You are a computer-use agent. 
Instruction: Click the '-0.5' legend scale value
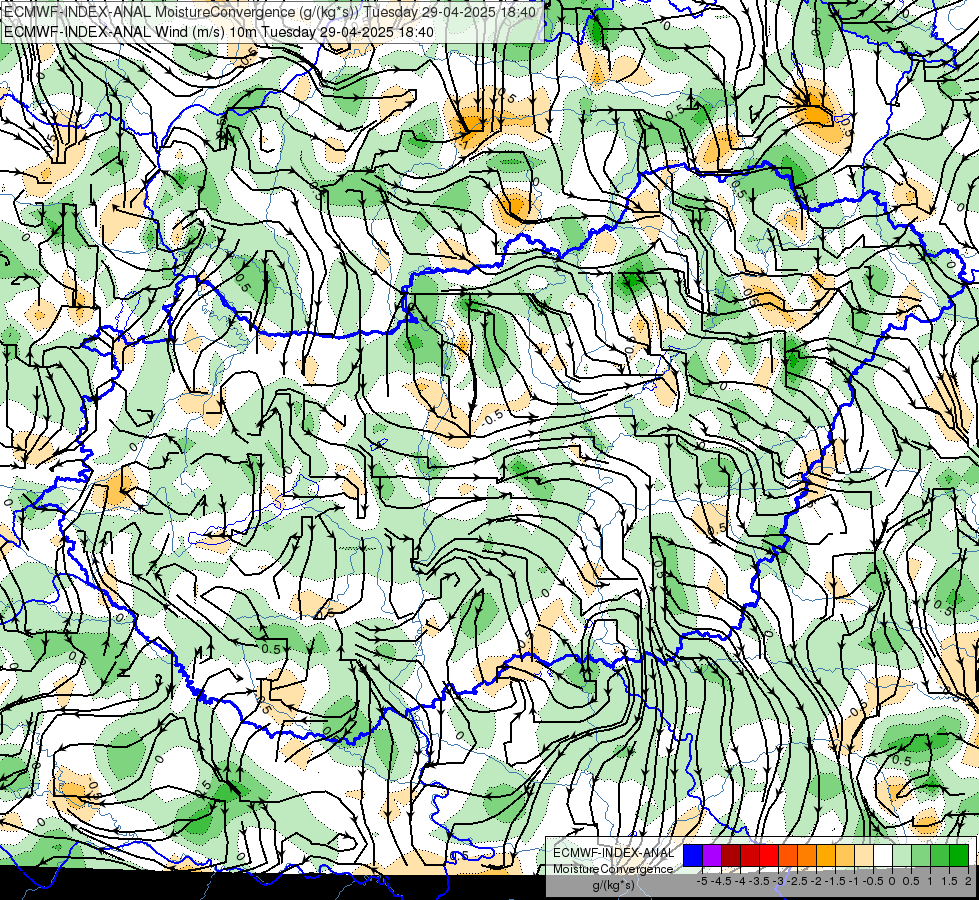pos(873,881)
